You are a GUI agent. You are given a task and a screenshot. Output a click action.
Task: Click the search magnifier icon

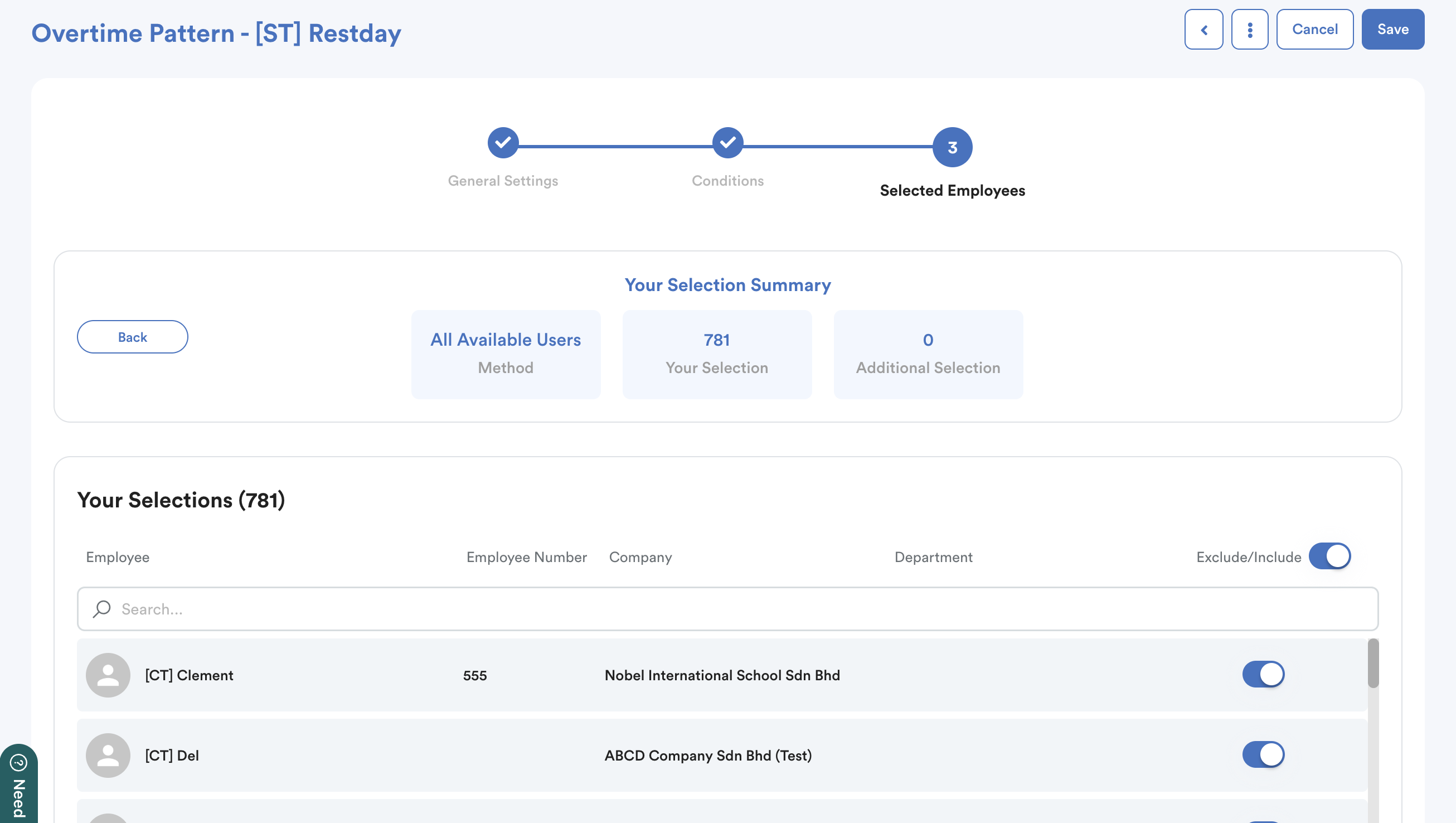click(x=102, y=609)
